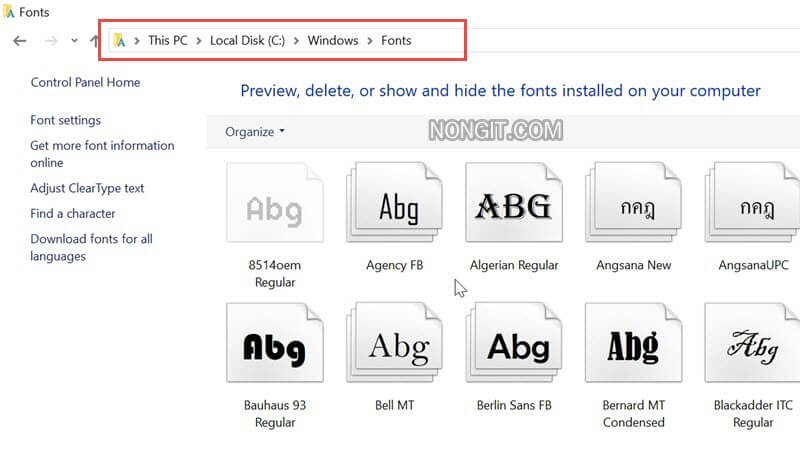
Task: Click the "Berlin Sans FB" label
Action: (514, 405)
